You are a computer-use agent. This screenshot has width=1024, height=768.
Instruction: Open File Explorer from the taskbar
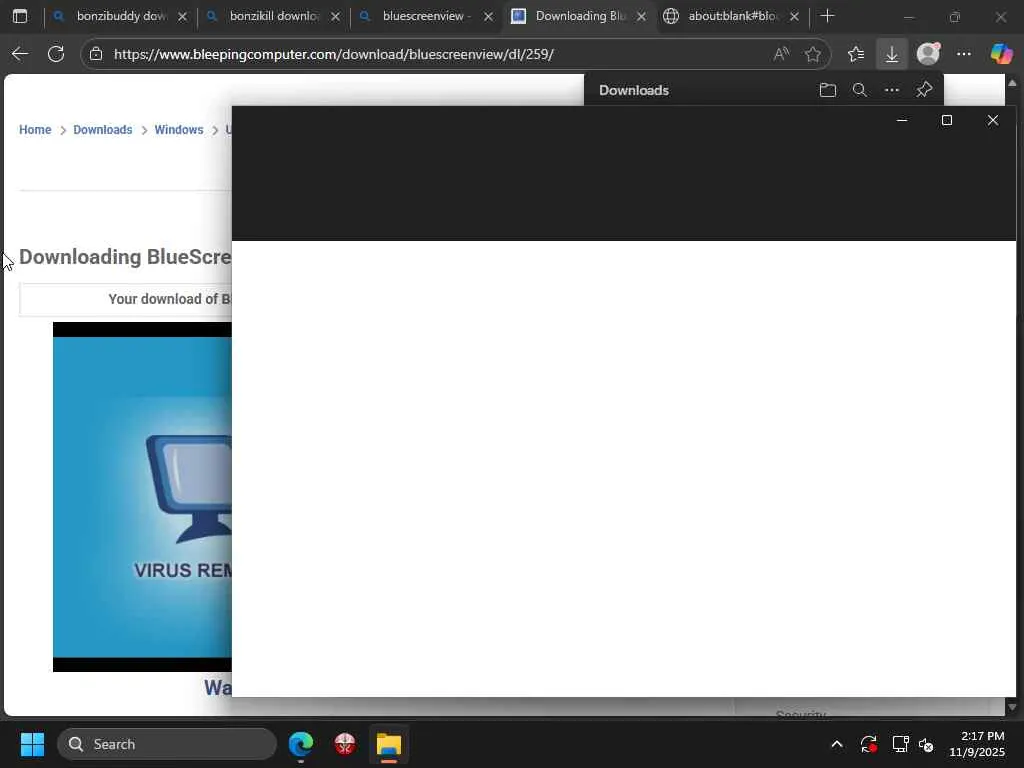pos(389,744)
